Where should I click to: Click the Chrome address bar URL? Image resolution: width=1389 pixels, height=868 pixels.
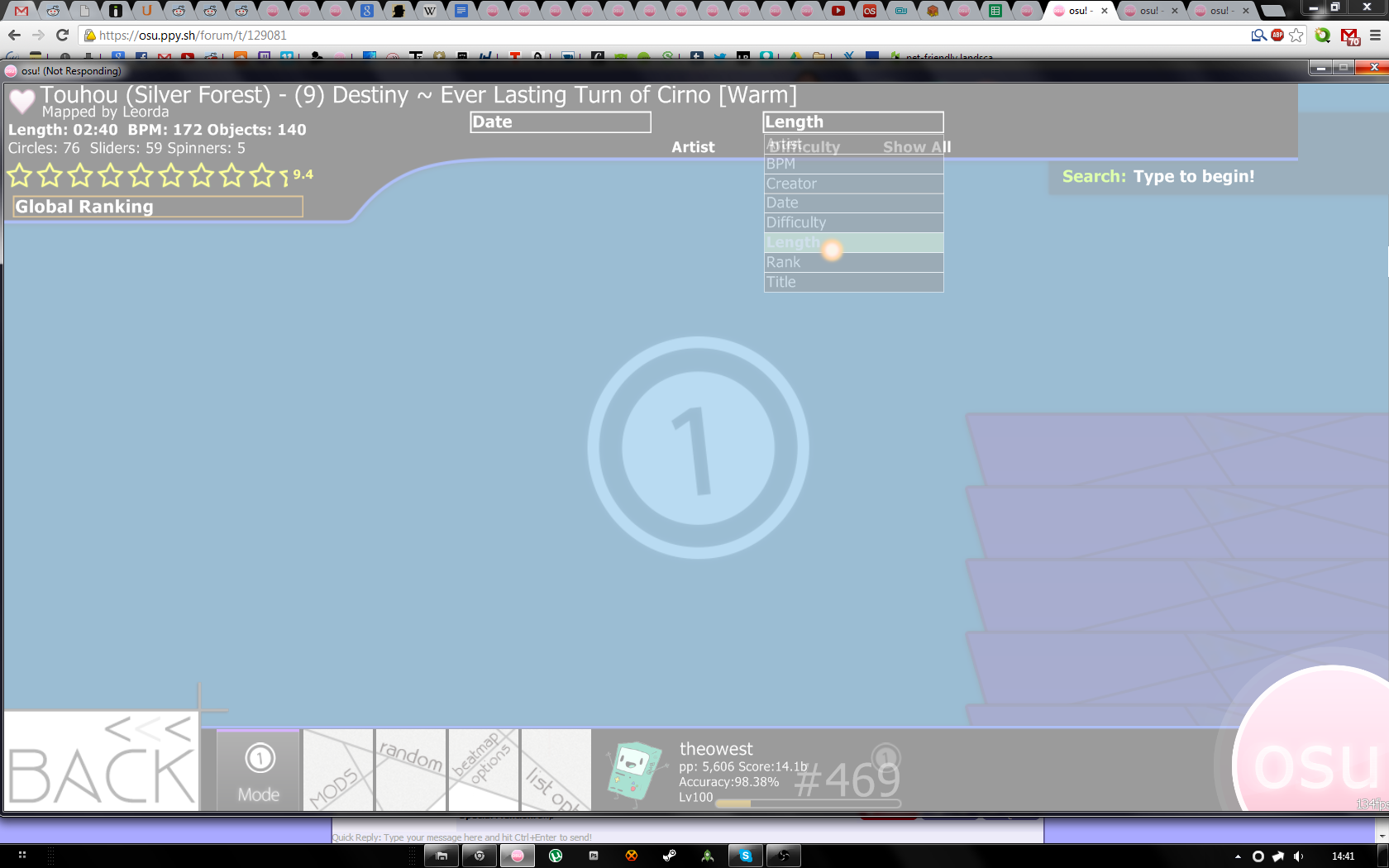[x=193, y=36]
